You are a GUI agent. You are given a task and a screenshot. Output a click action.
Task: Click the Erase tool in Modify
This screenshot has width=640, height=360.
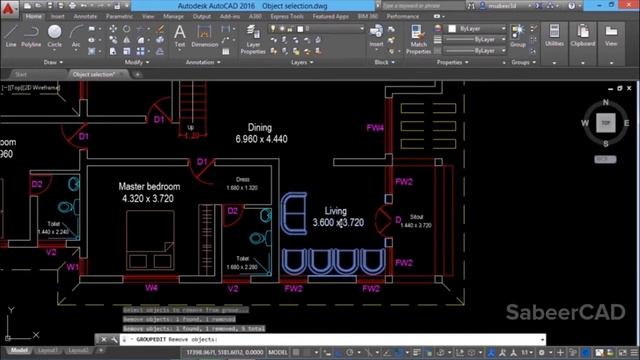160,29
